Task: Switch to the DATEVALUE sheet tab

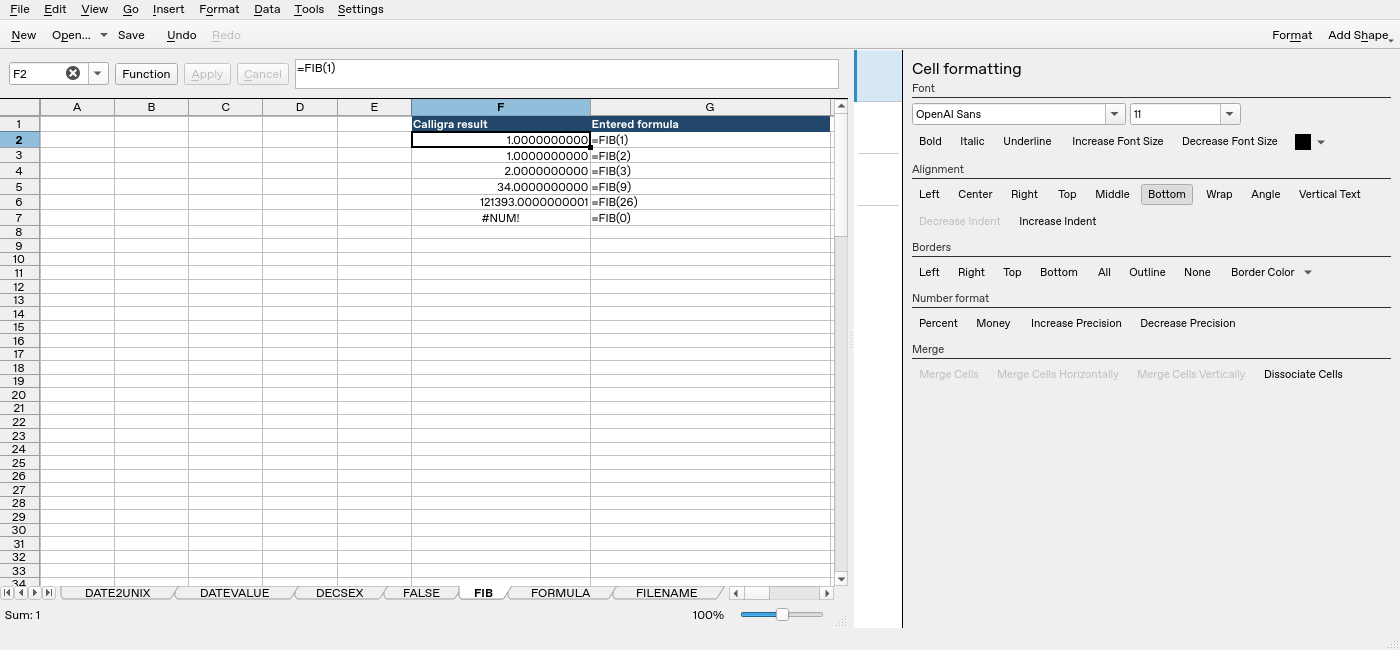Action: pyautogui.click(x=234, y=593)
